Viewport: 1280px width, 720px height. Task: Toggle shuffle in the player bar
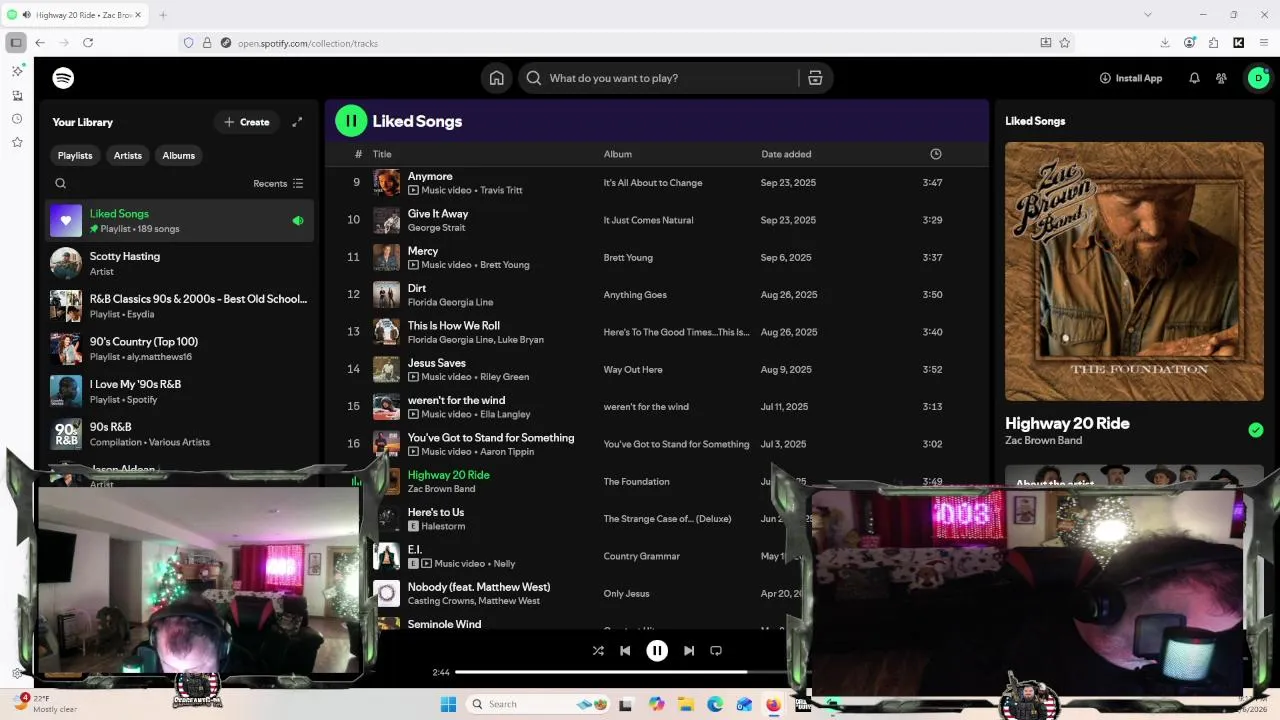(x=598, y=651)
